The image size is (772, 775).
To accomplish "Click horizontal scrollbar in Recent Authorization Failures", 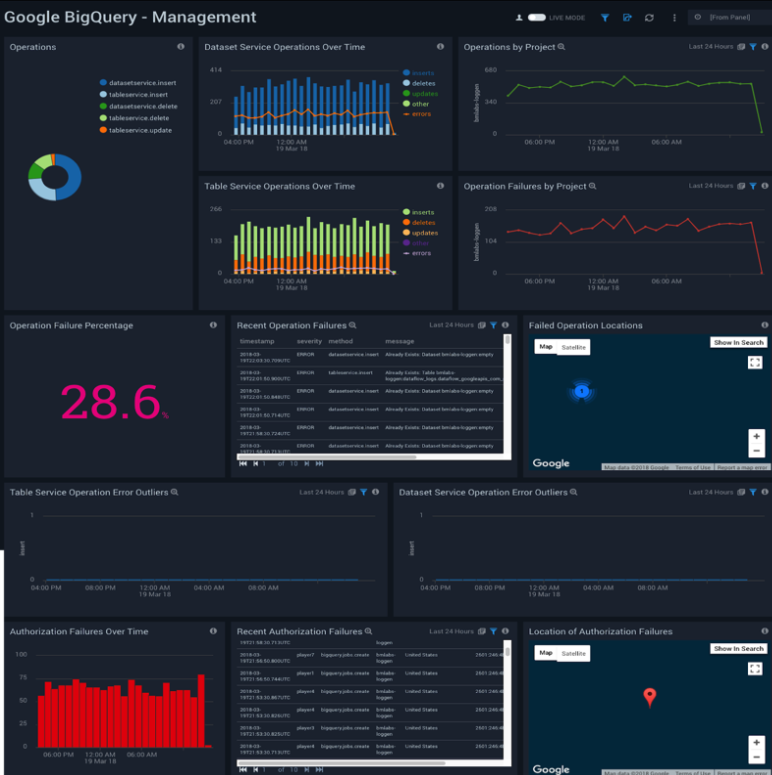I will tap(341, 763).
